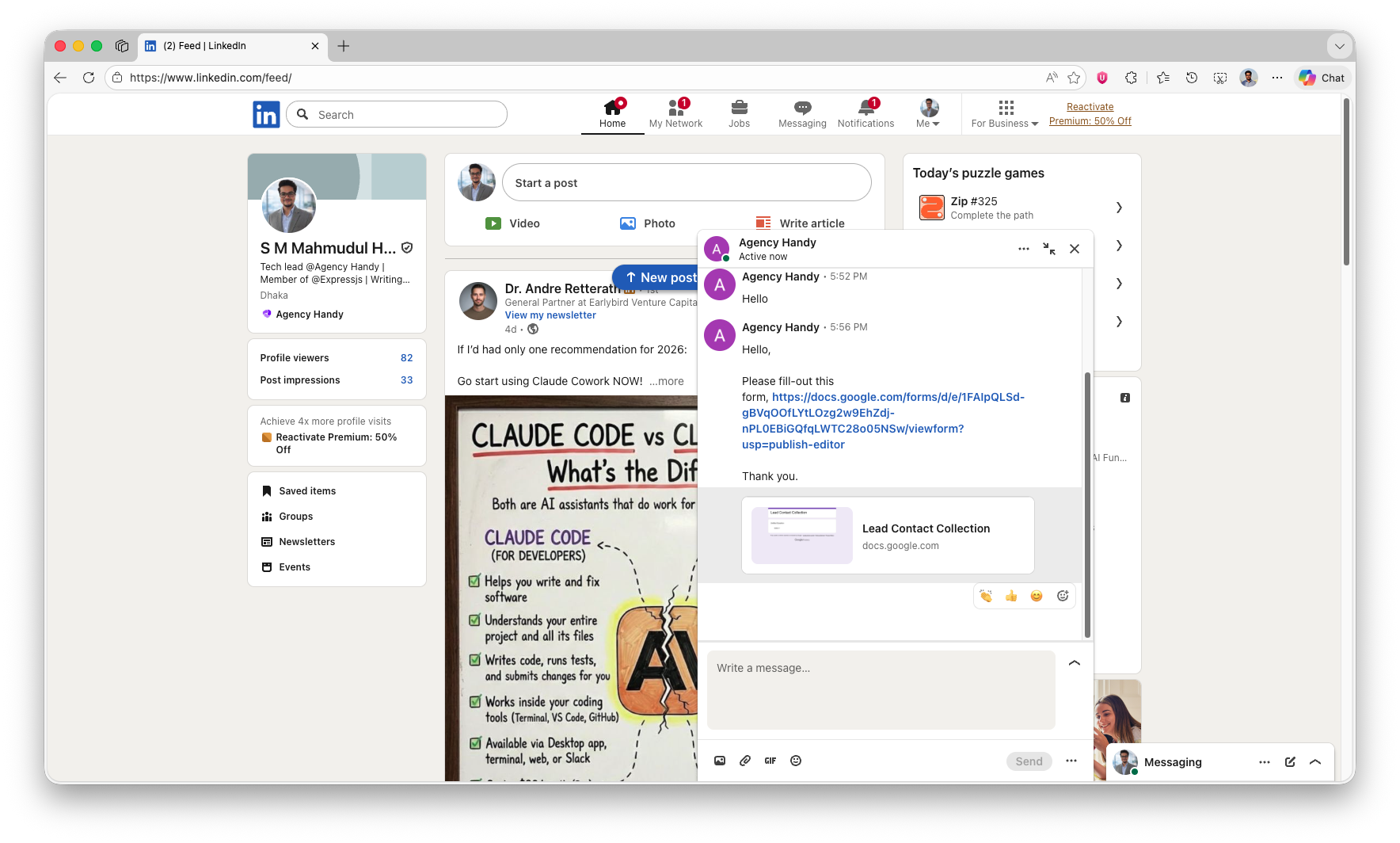Attach a file with paperclip icon
The image size is (1400, 843).
[745, 761]
